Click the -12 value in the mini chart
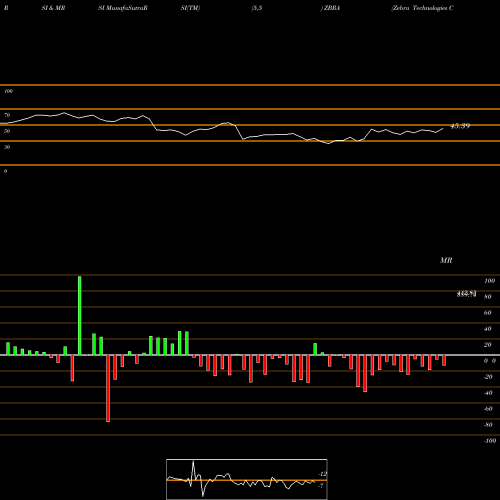The height and width of the screenshot is (500, 500). [322, 474]
